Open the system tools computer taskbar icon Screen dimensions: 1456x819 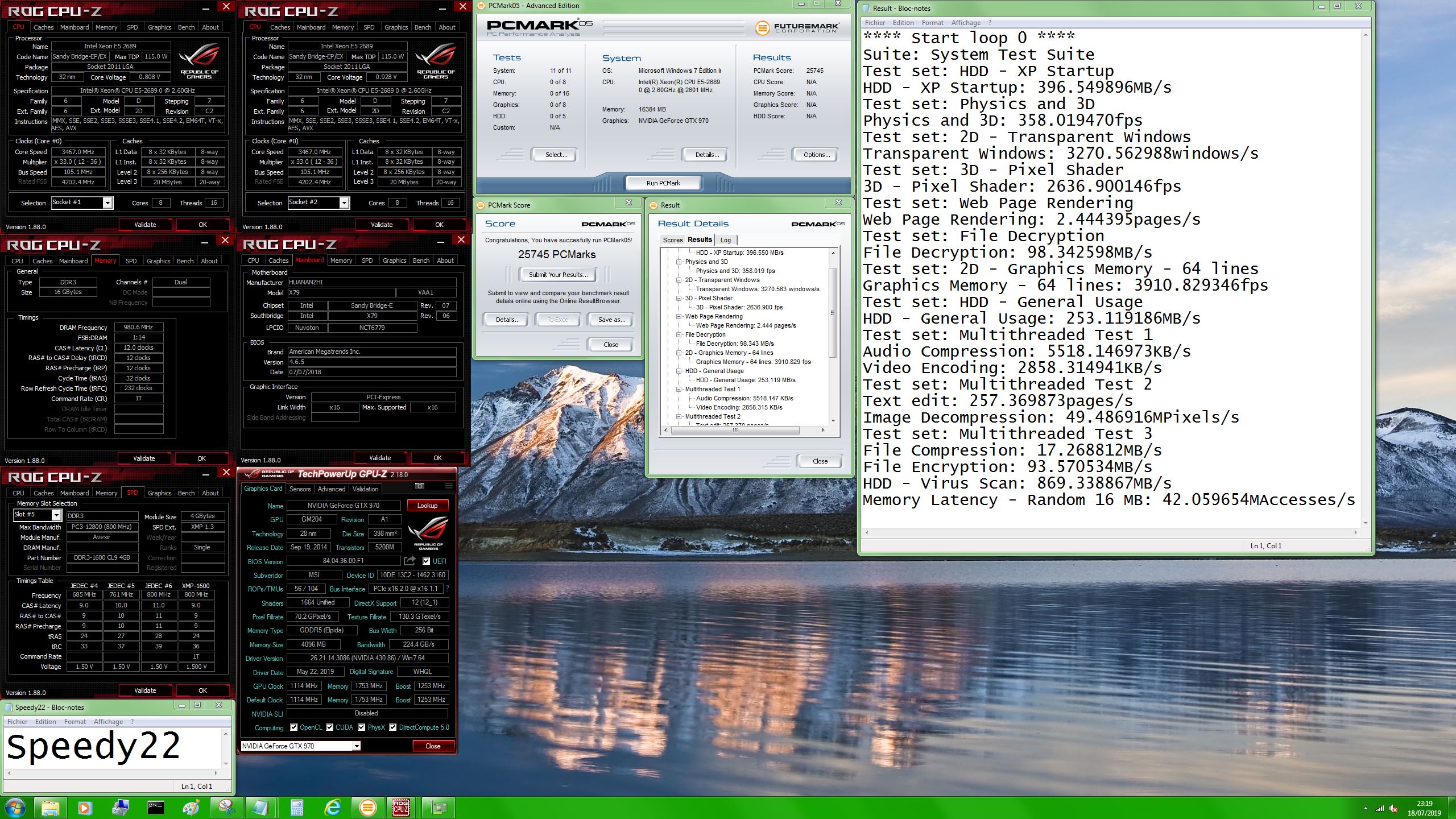coord(120,808)
